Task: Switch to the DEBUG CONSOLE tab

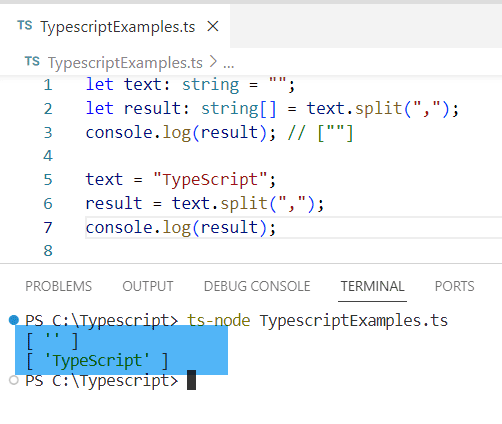Action: pos(257,286)
